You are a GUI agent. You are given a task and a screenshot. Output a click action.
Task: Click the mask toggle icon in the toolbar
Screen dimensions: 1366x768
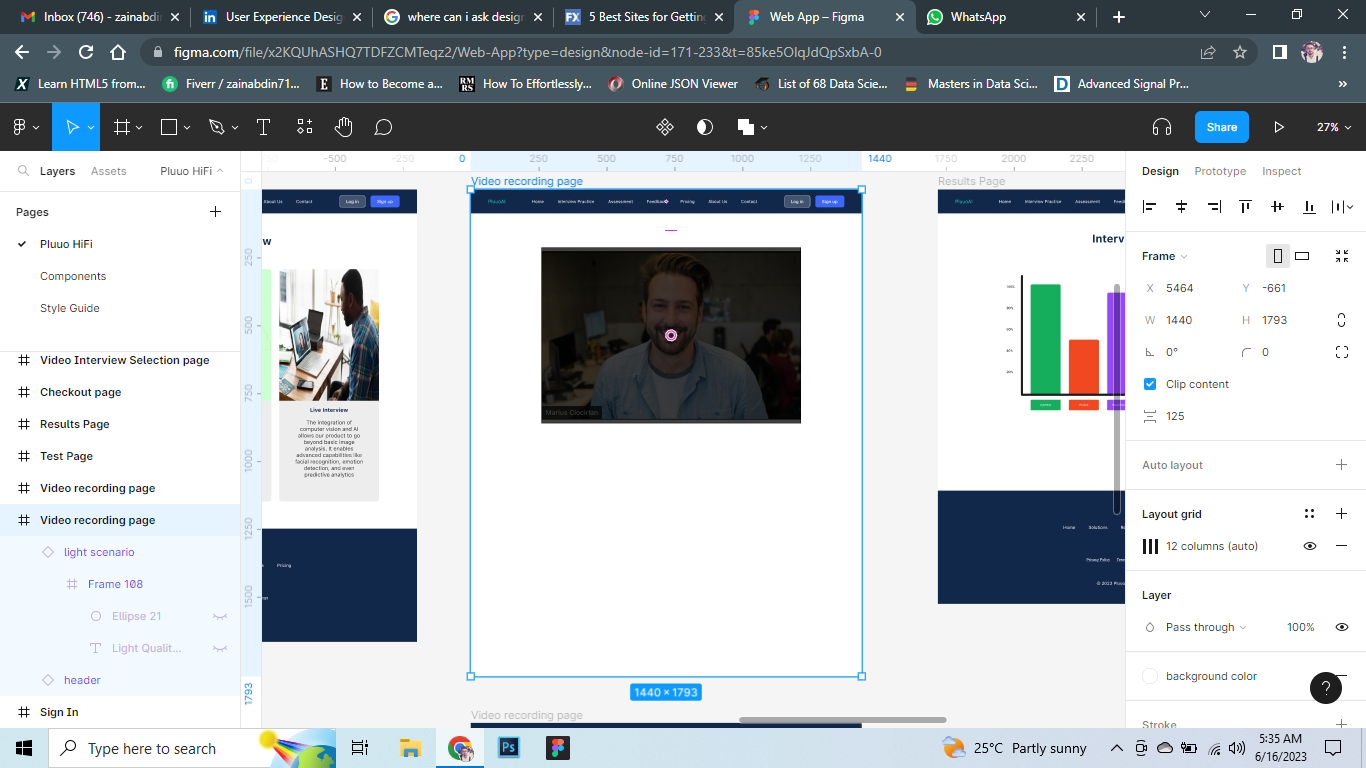705,127
